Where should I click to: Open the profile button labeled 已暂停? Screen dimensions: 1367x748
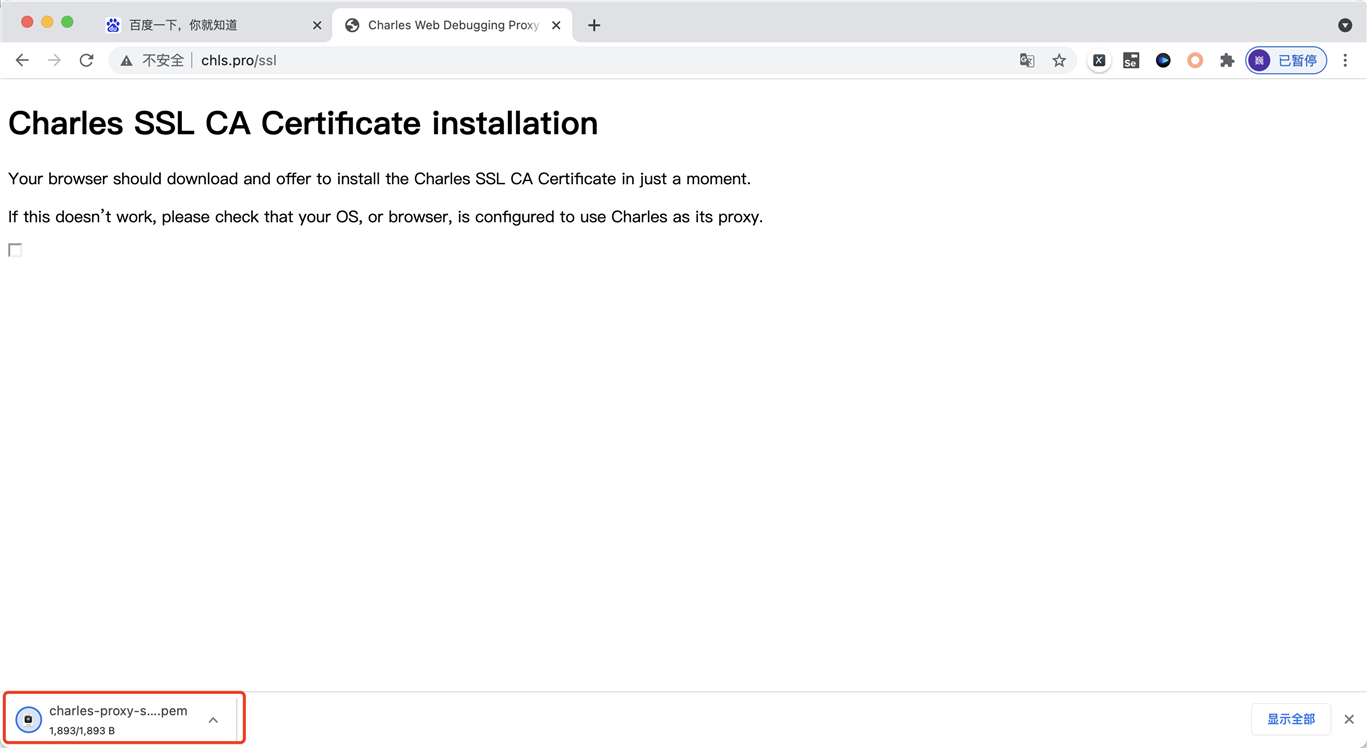pos(1286,61)
